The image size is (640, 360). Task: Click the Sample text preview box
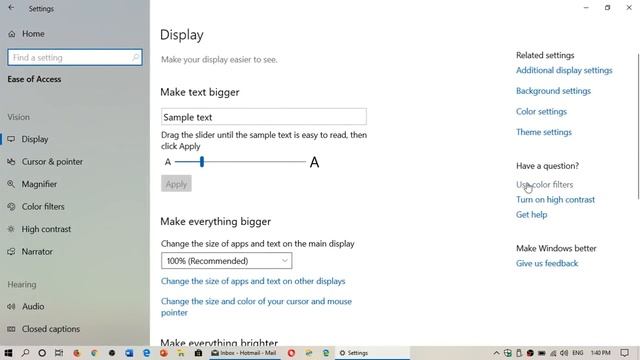pos(264,117)
